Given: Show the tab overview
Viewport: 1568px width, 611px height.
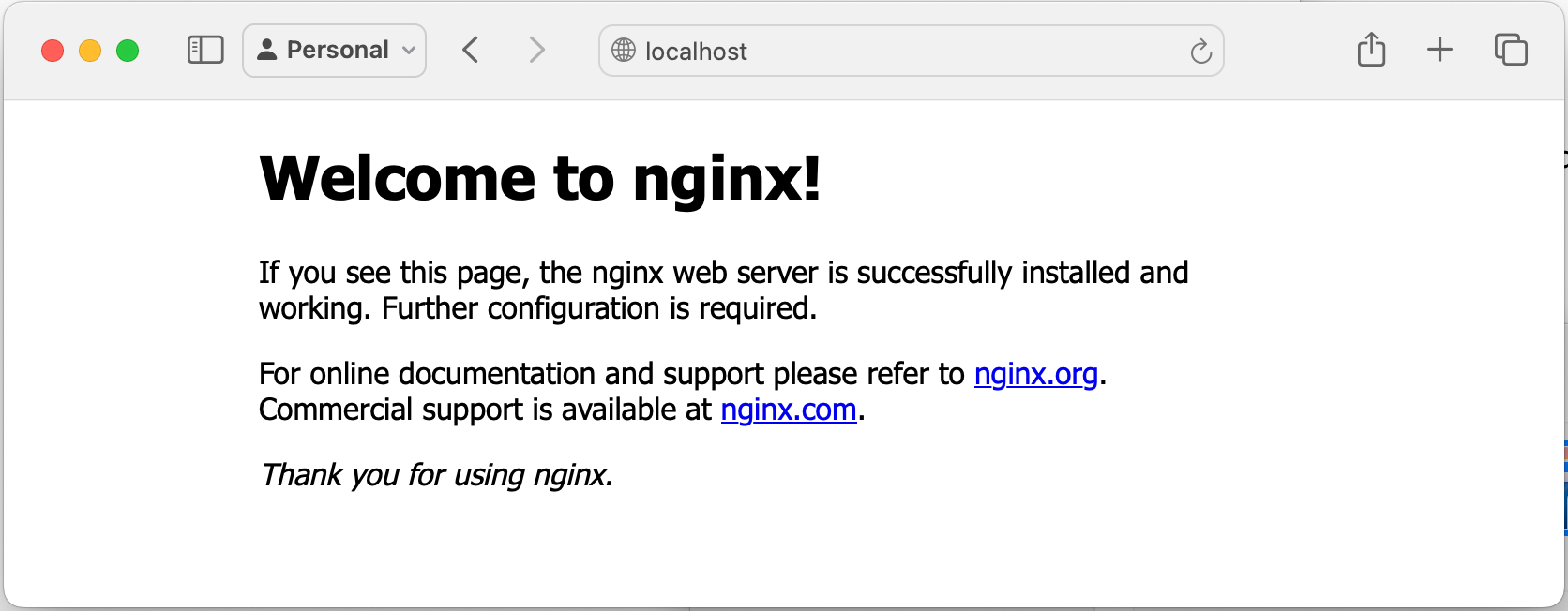Looking at the screenshot, I should (x=1511, y=50).
